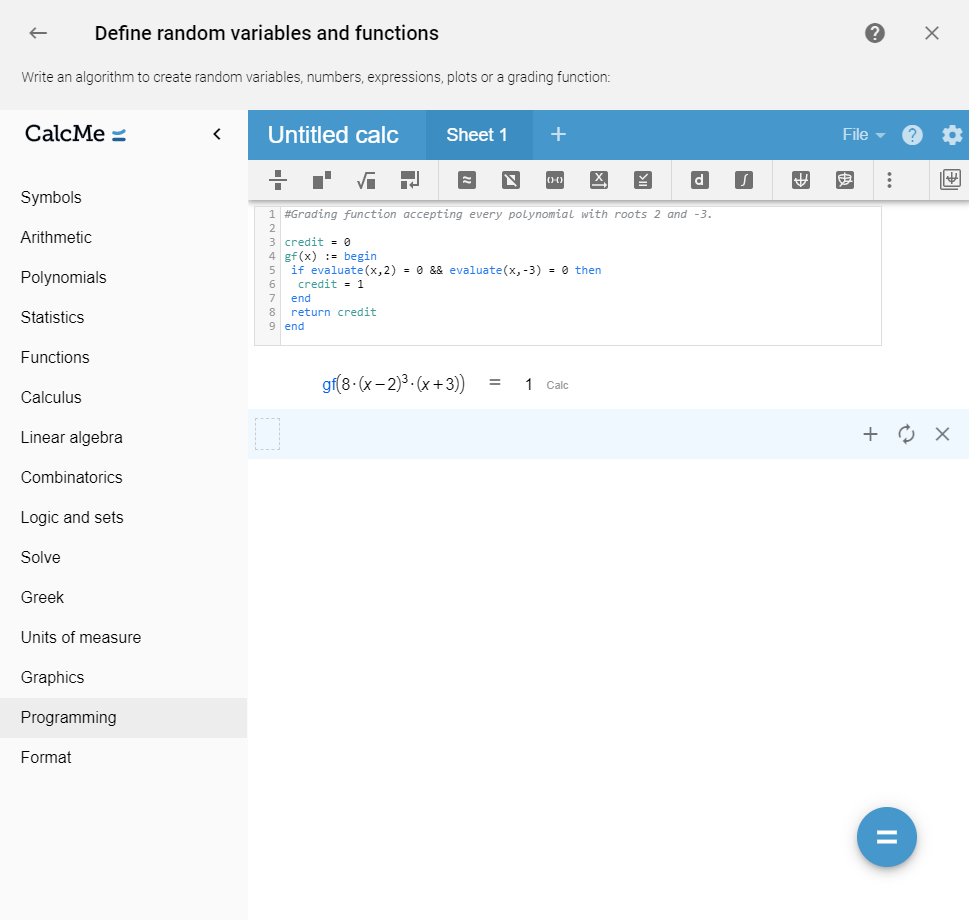Click the 'if evaluate' code line
The height and width of the screenshot is (920, 969).
[446, 270]
